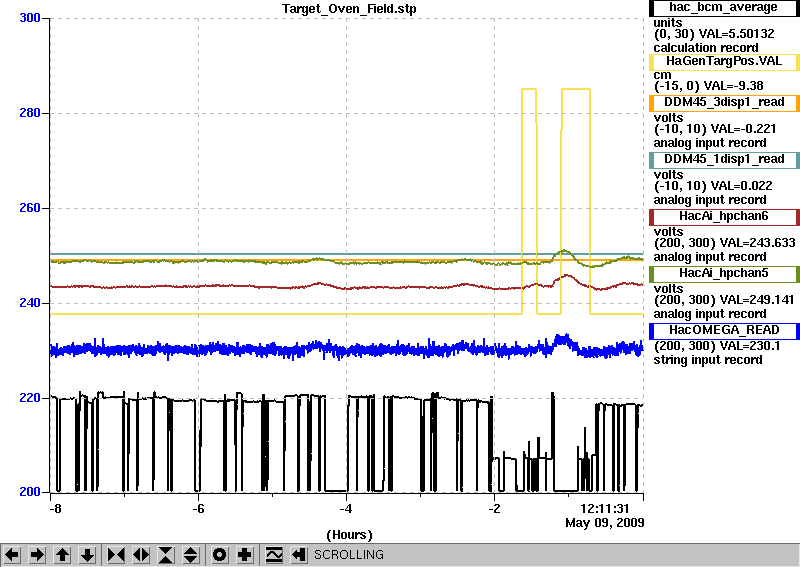Pan the graph up with up-arrow button
800x567 pixels.
pos(62,554)
